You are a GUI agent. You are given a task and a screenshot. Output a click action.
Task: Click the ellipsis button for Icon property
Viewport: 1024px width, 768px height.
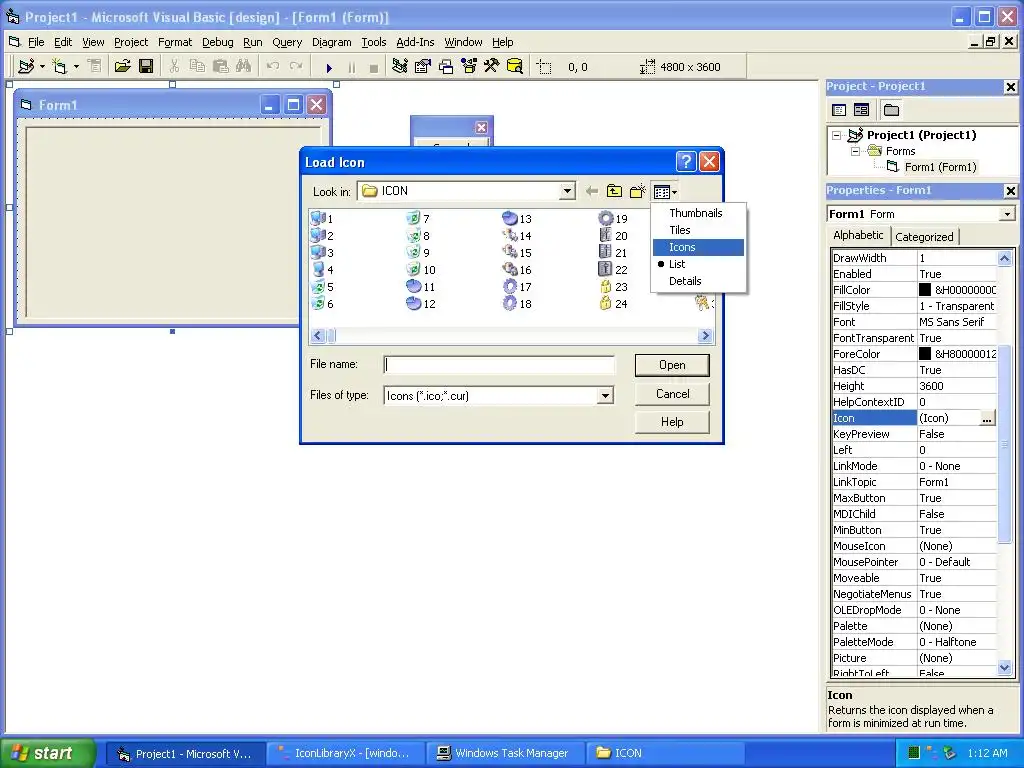point(987,419)
